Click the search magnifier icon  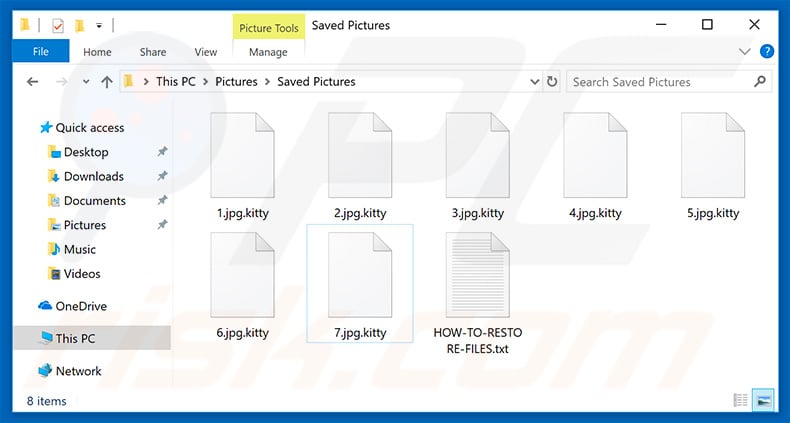pyautogui.click(x=760, y=82)
